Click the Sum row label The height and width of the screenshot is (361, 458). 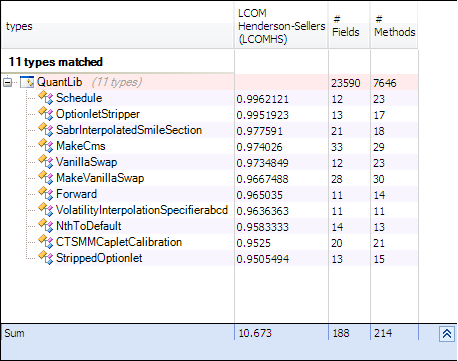pyautogui.click(x=14, y=333)
